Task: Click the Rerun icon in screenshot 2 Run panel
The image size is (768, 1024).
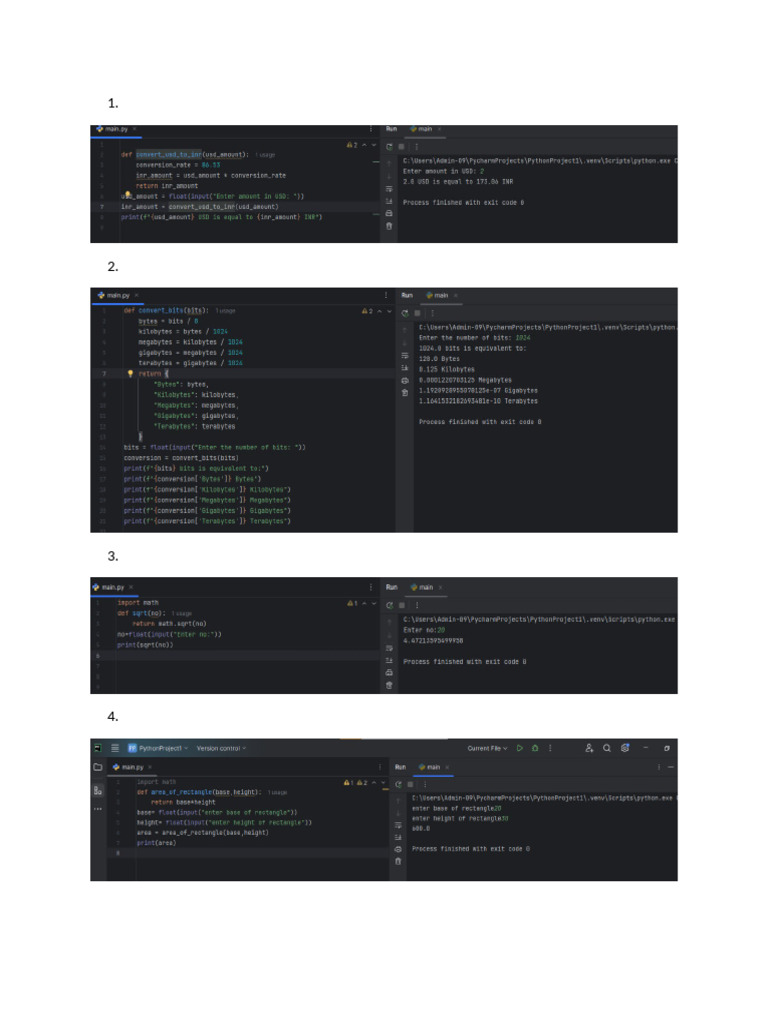Action: [x=405, y=313]
